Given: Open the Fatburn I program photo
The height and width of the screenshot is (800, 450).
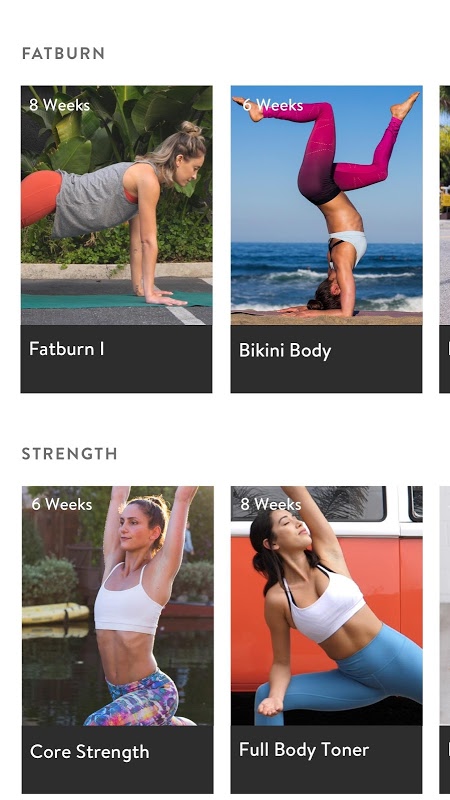Looking at the screenshot, I should pyautogui.click(x=116, y=206).
